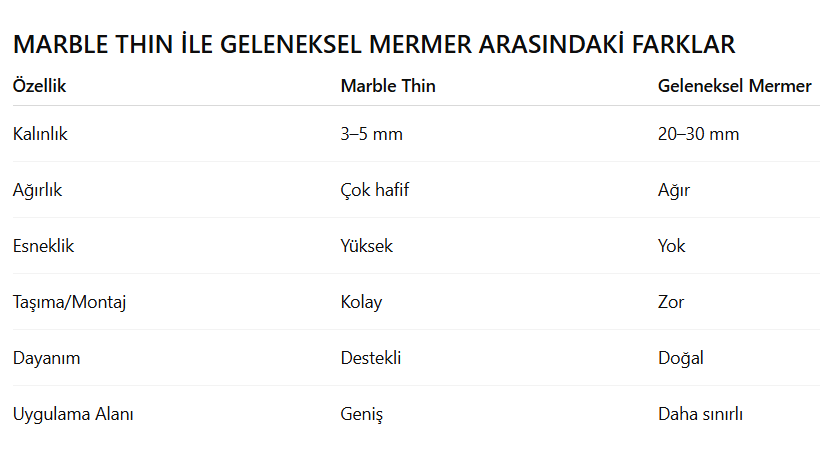Select the 'Çok hafif' cell

[374, 190]
